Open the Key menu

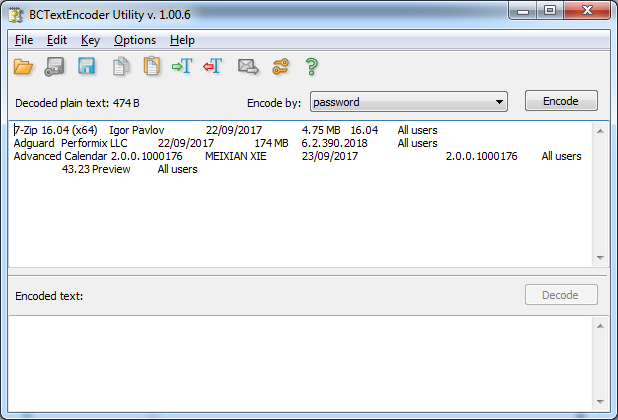(x=90, y=40)
